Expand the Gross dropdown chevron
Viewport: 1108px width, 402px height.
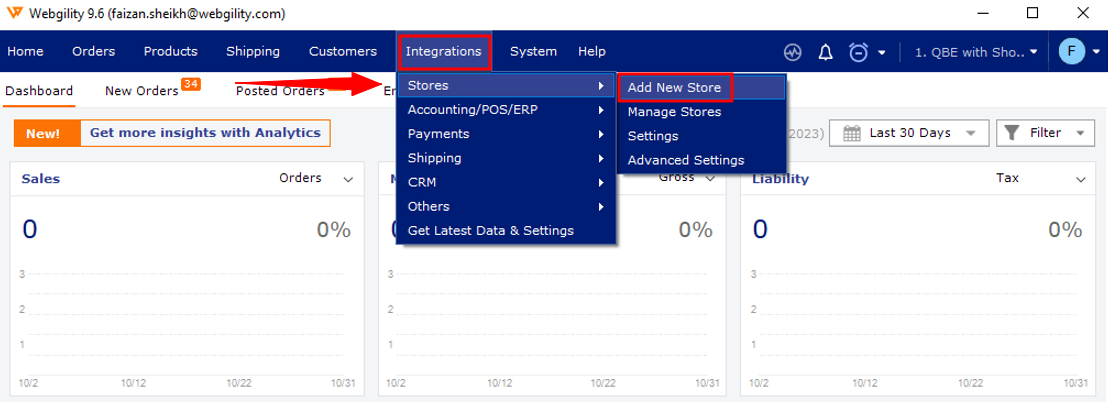(710, 179)
